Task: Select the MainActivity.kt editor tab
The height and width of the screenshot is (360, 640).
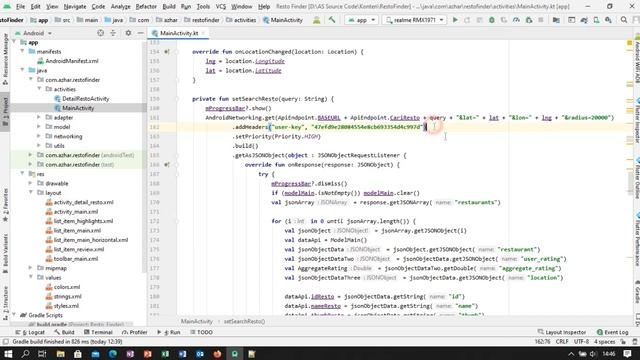Action: point(179,33)
